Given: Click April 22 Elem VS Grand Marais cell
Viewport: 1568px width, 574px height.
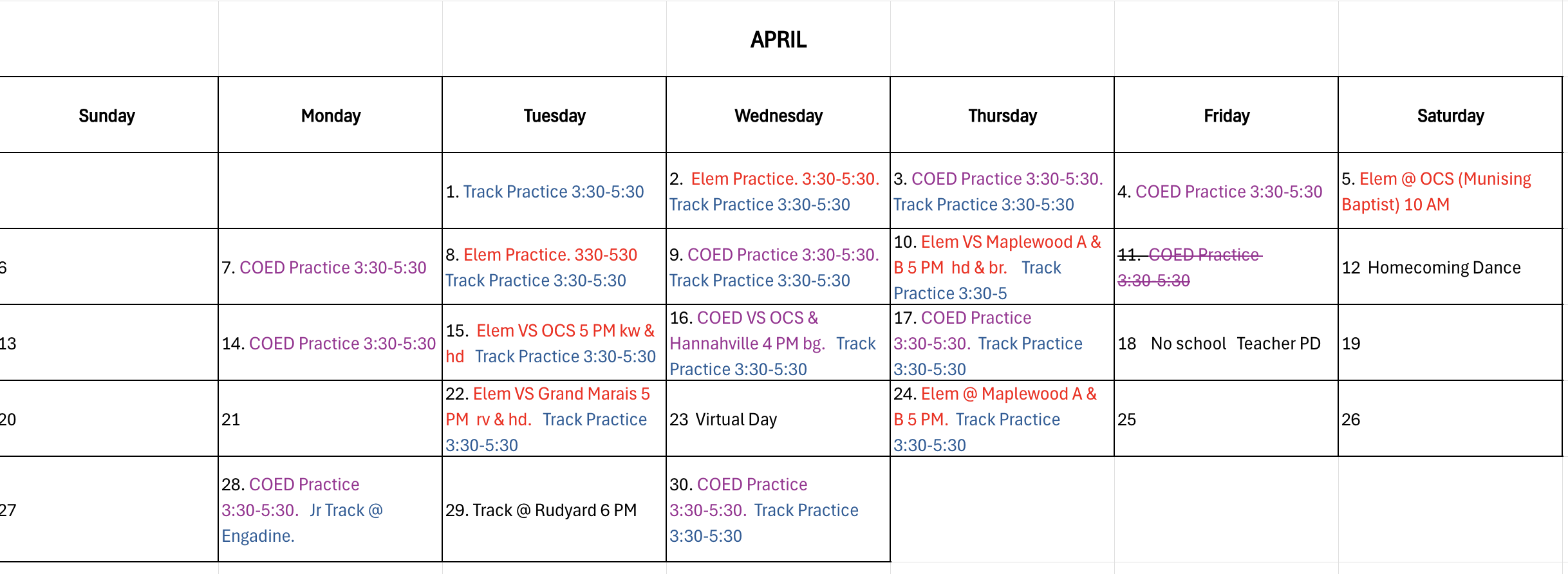Looking at the screenshot, I should click(x=554, y=419).
